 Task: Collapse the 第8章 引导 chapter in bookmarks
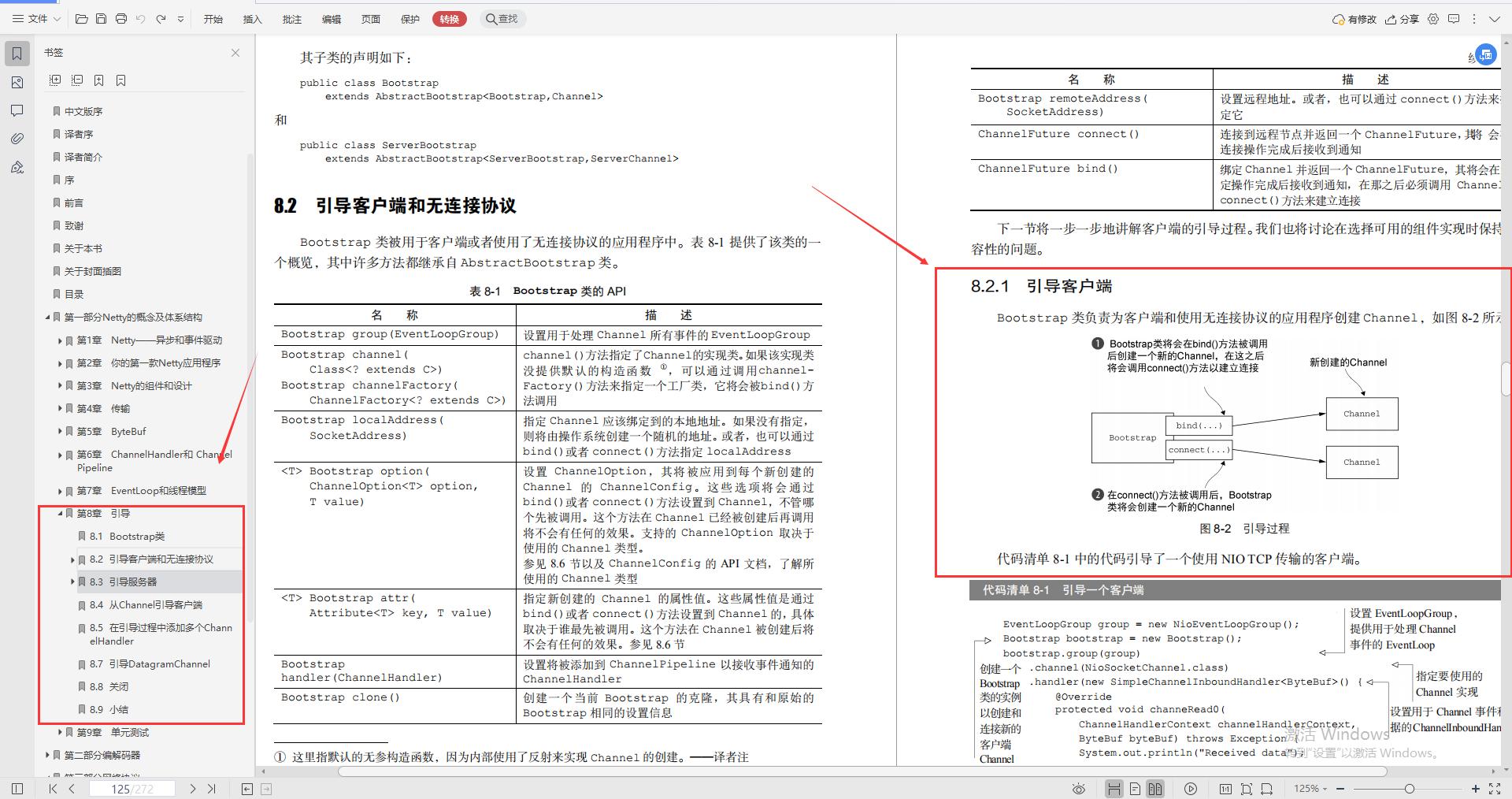59,513
